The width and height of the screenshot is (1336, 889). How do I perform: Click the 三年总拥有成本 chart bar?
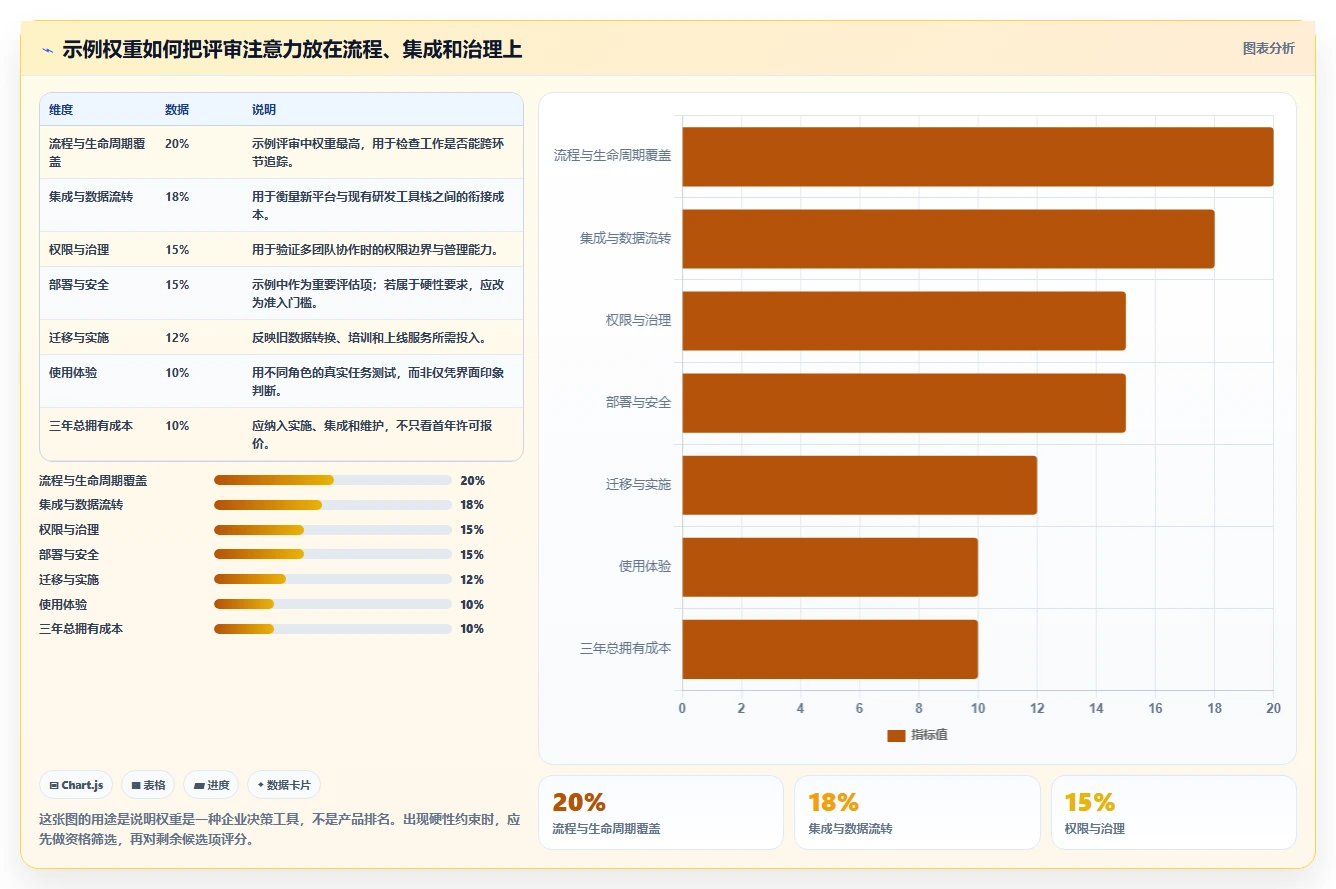click(x=830, y=648)
